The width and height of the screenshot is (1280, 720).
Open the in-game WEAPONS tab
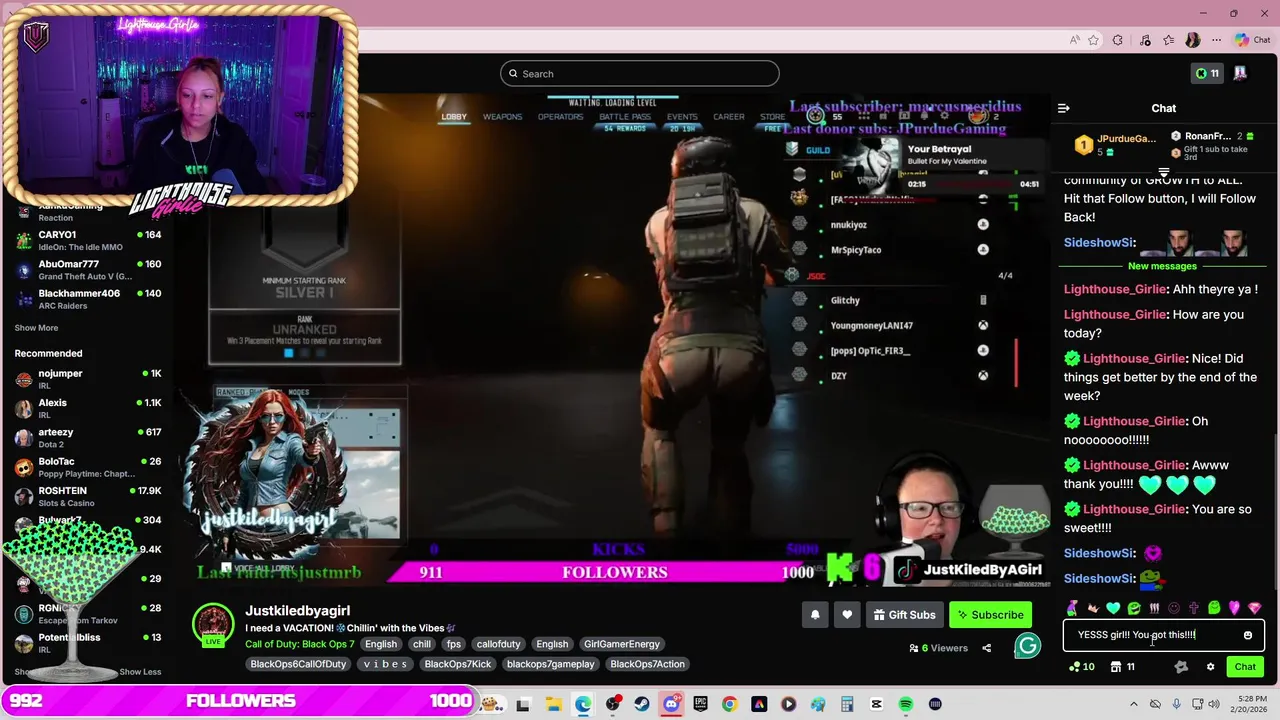pos(502,117)
